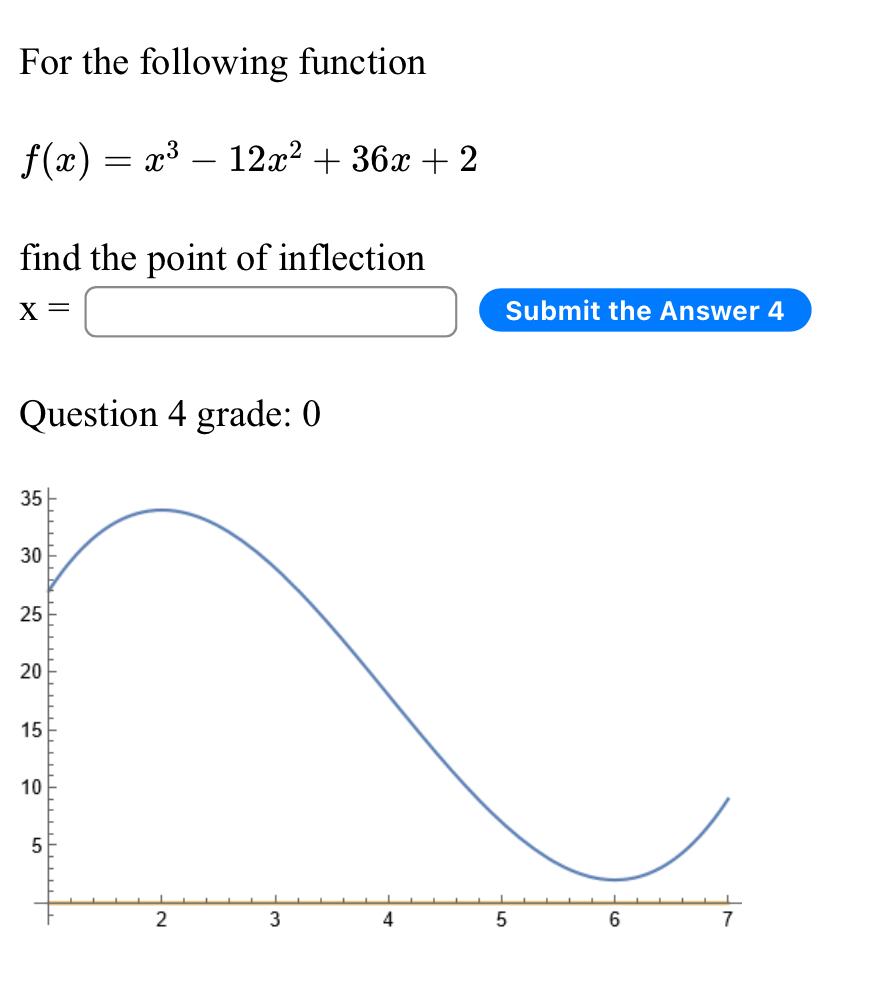
Task: Click the text find the point of inflection
Action: pyautogui.click(x=222, y=258)
